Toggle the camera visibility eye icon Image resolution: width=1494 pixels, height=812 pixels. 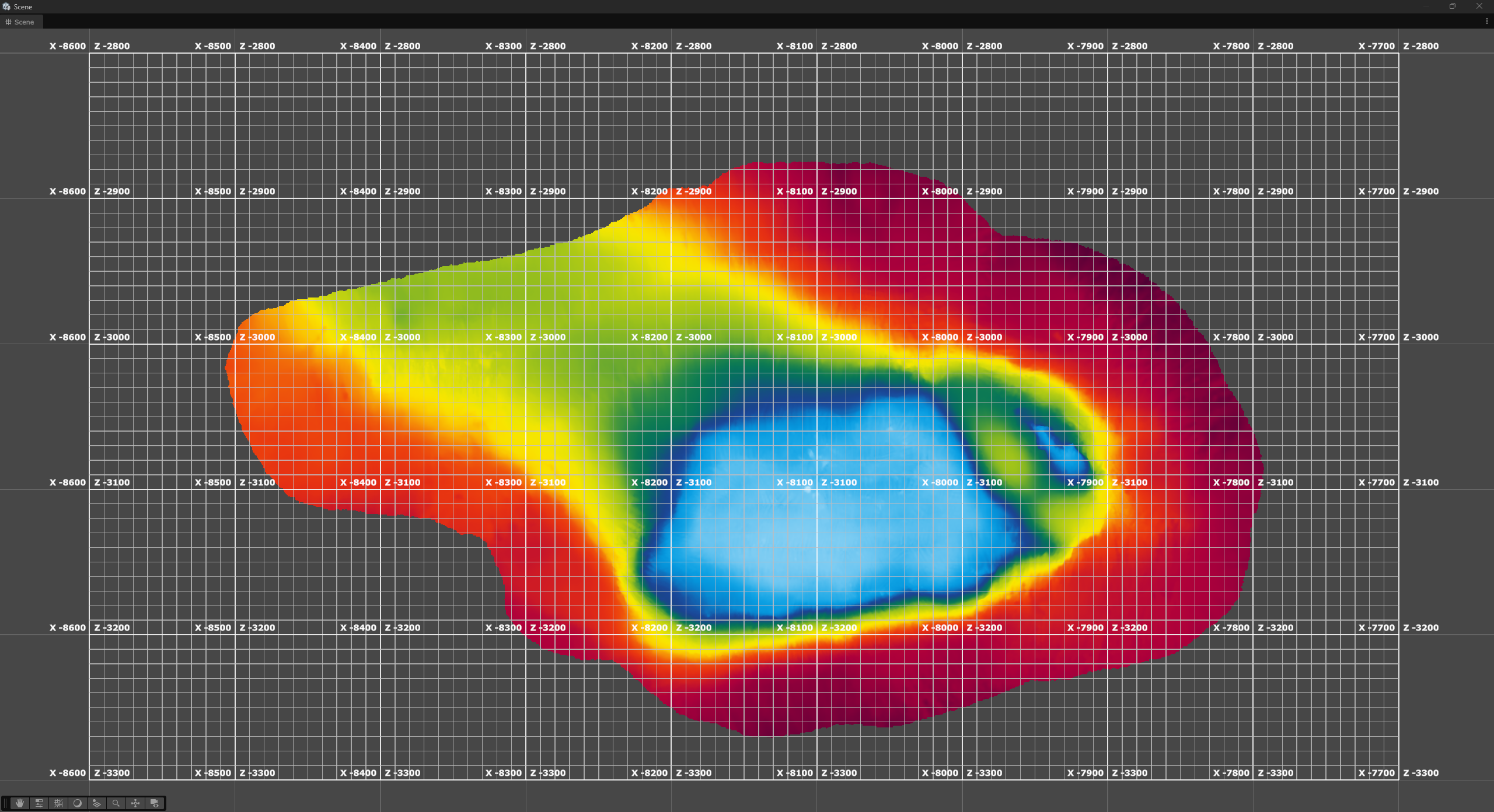155,803
